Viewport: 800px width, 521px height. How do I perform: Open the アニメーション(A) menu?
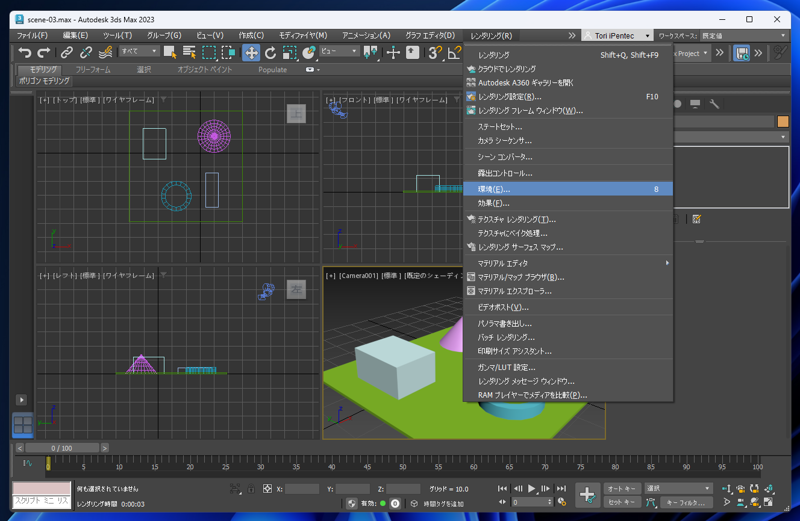click(366, 36)
